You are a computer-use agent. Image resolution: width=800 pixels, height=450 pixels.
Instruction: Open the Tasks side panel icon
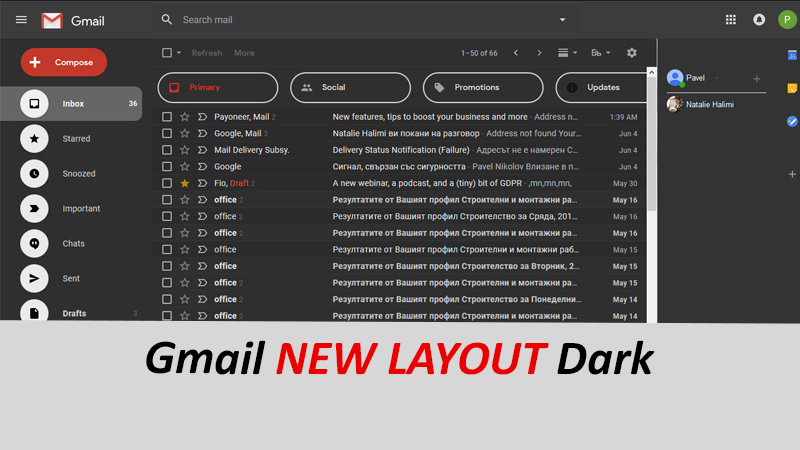792,121
